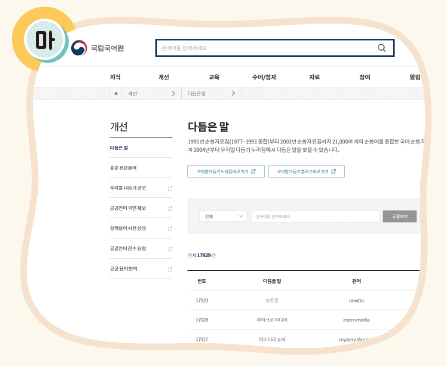Open the 전체 category dropdown

click(x=223, y=216)
